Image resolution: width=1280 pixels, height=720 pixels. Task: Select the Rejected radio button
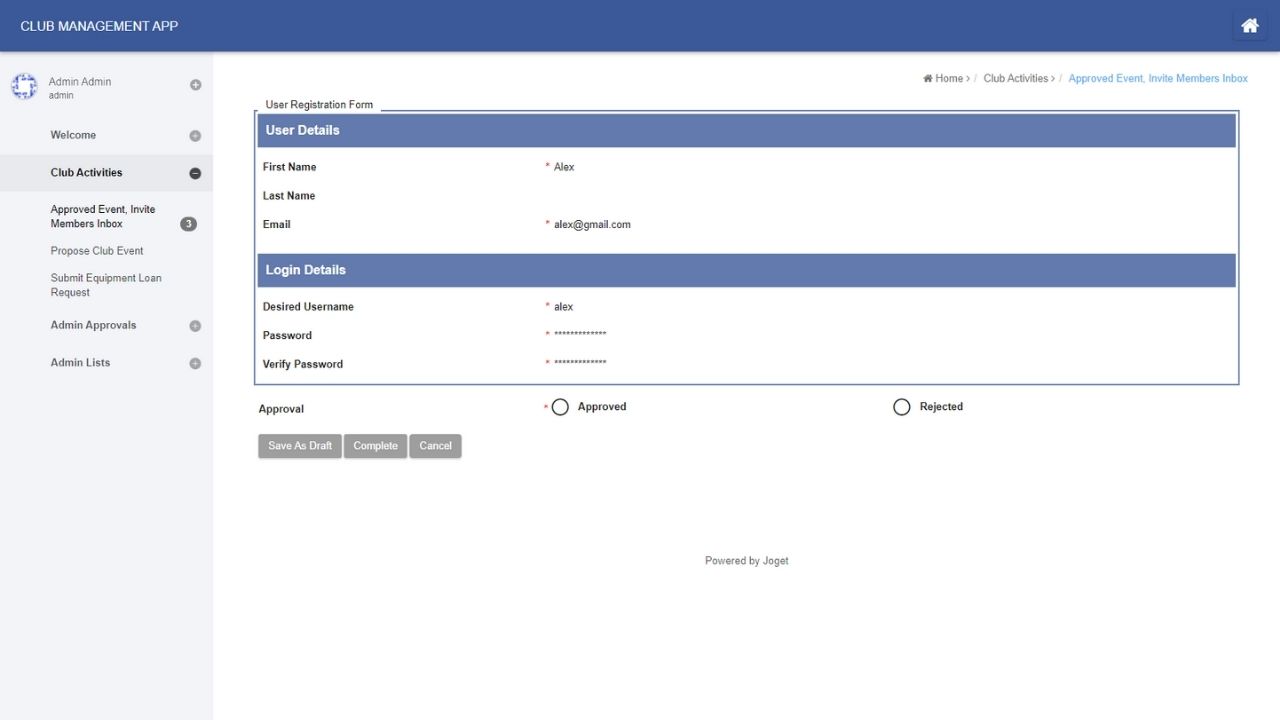902,407
